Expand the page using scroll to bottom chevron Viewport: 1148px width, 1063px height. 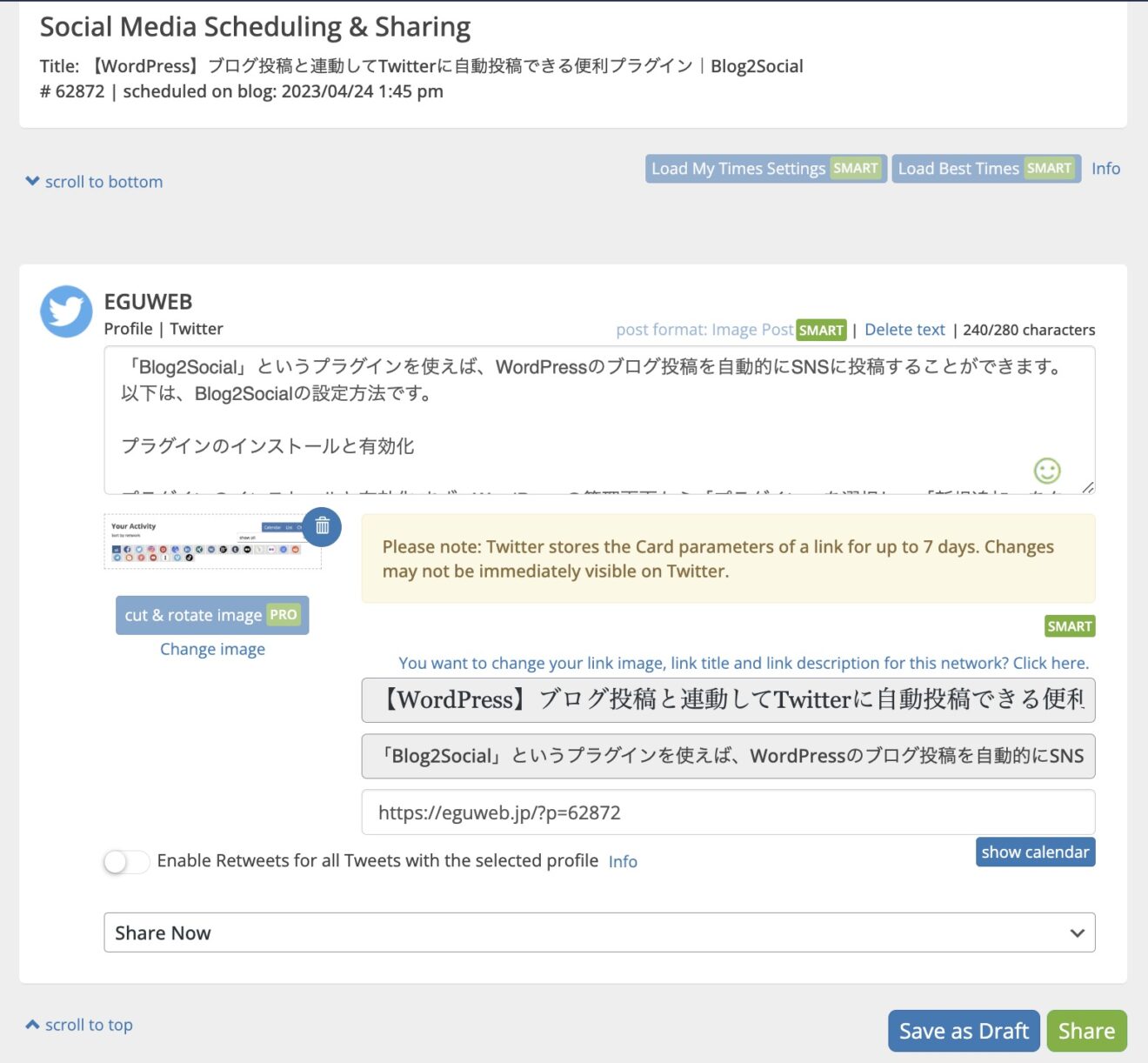32,181
